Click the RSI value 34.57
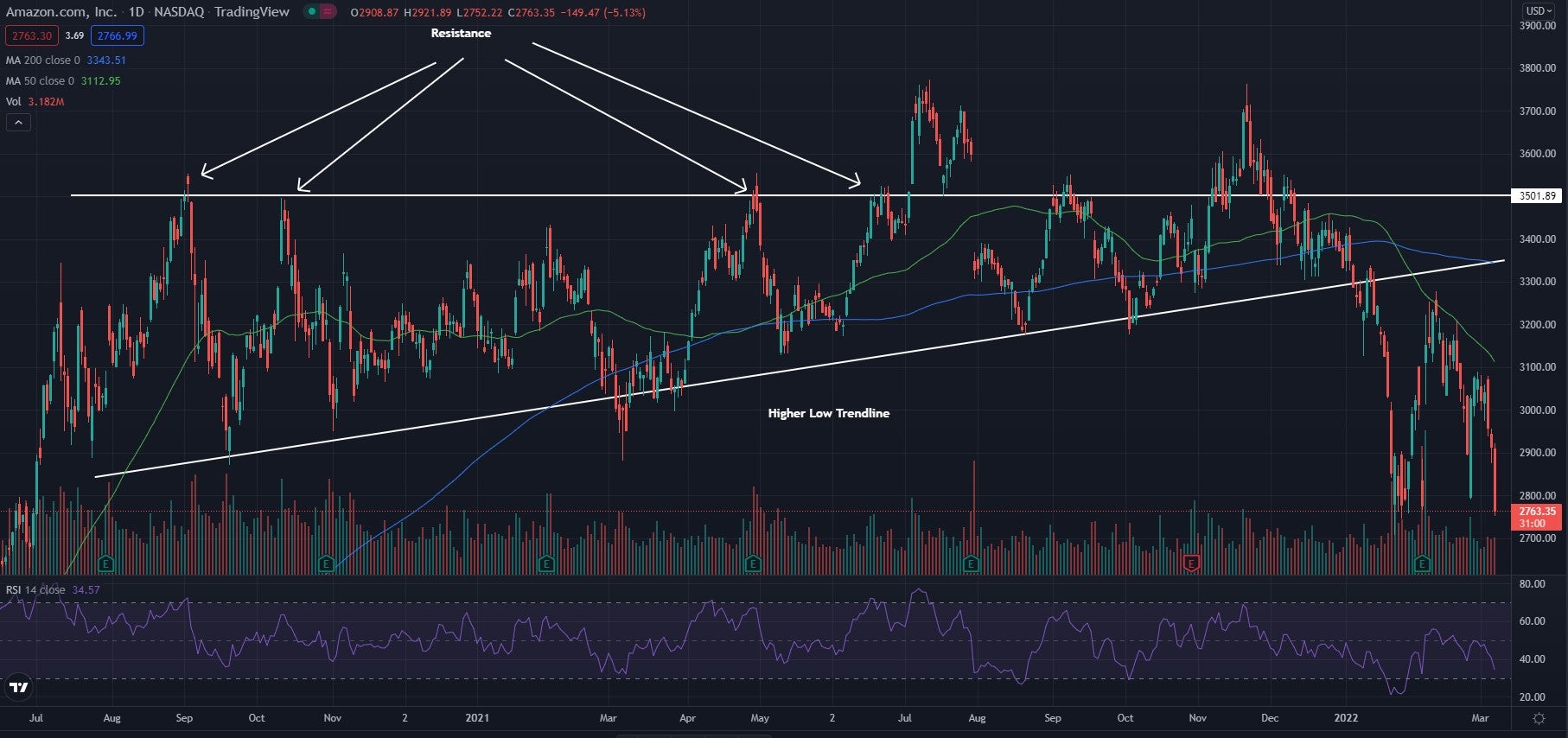This screenshot has width=1568, height=738. [86, 590]
